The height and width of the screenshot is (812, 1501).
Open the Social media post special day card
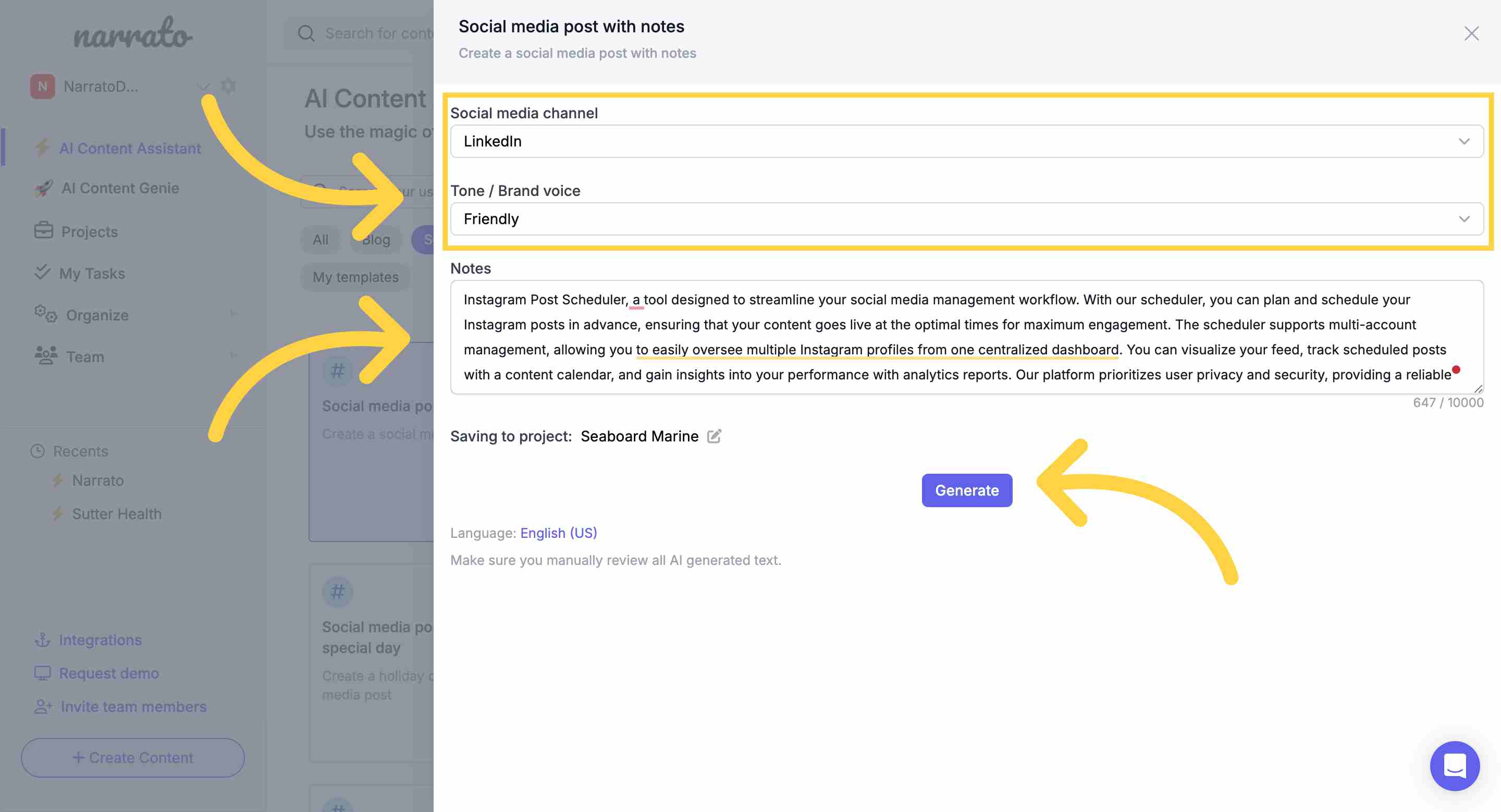[x=371, y=662]
